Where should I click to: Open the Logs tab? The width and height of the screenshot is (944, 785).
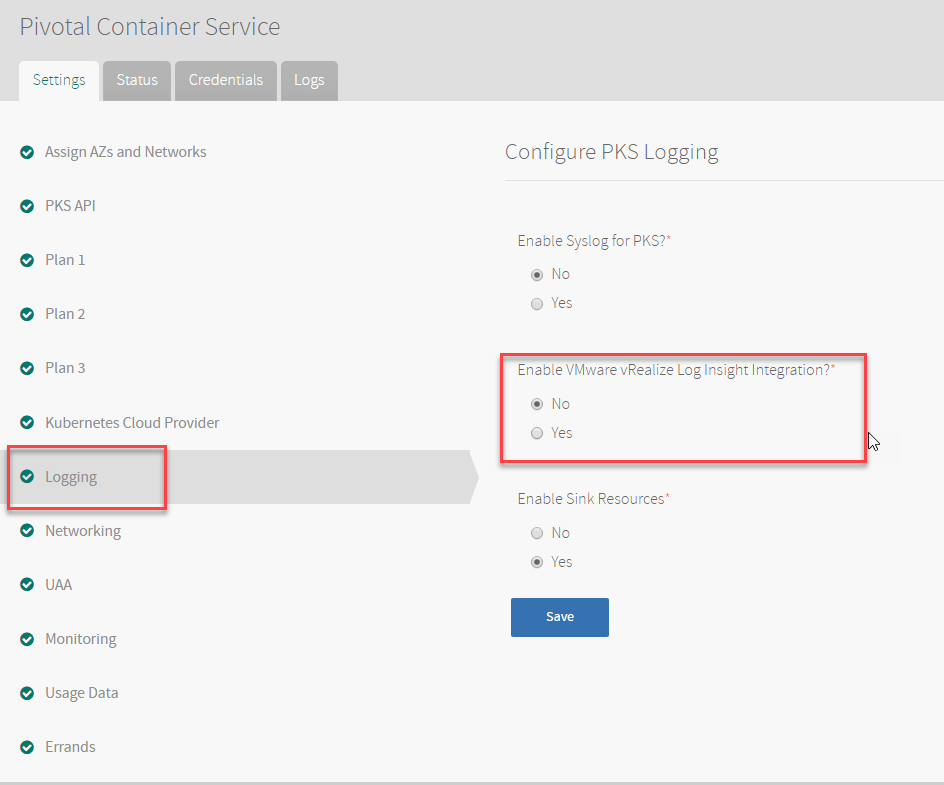coord(309,81)
